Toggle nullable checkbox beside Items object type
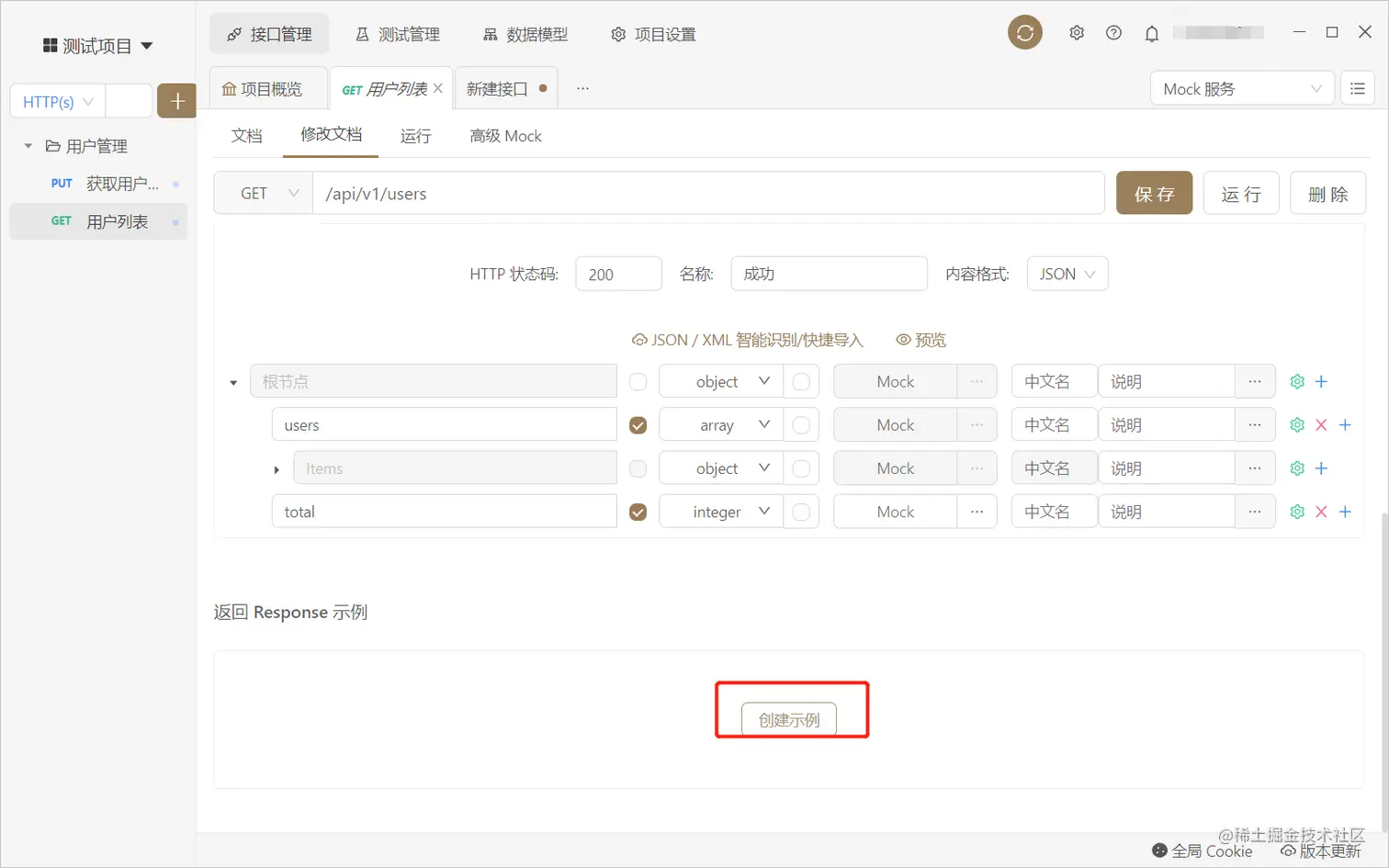 [801, 468]
